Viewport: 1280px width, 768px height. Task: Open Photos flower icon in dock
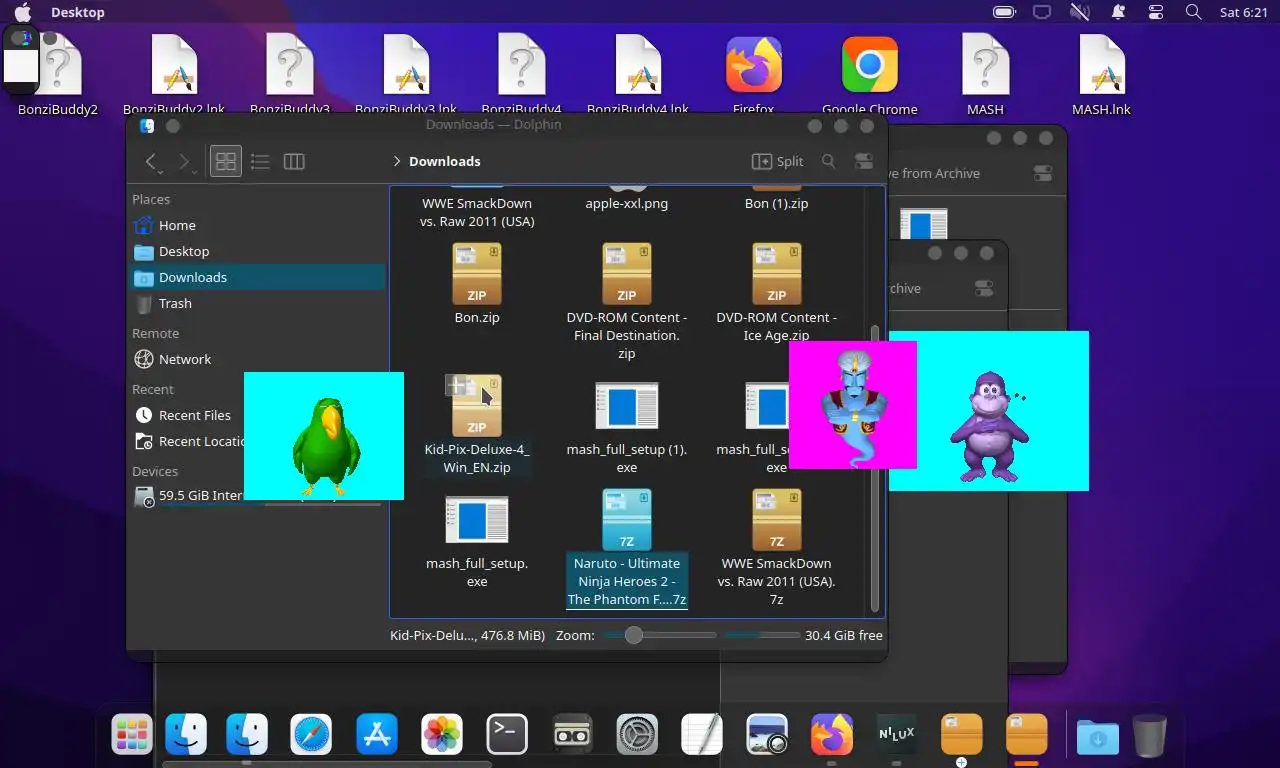[442, 735]
